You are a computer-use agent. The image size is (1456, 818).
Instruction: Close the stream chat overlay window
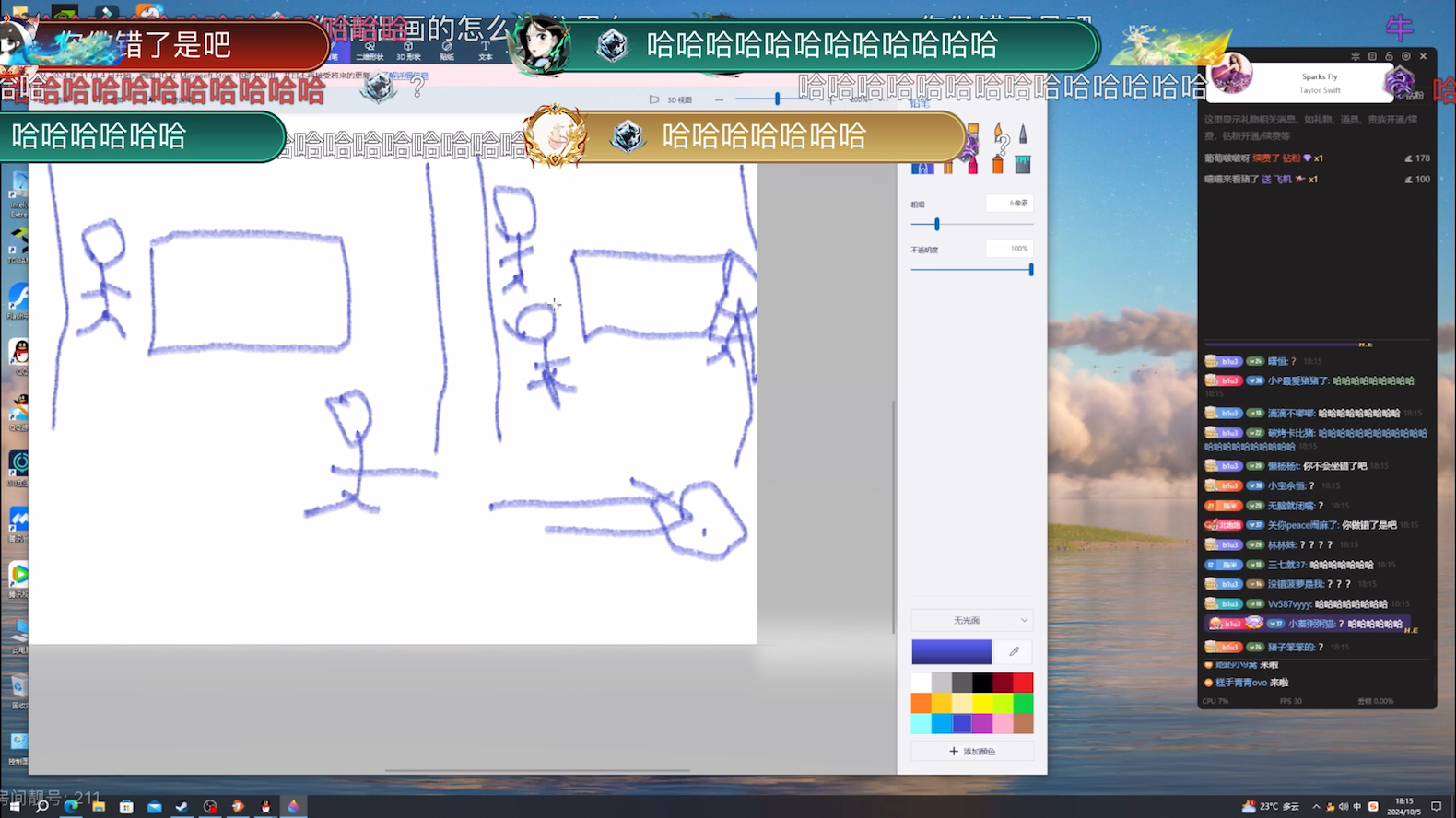(x=1423, y=56)
